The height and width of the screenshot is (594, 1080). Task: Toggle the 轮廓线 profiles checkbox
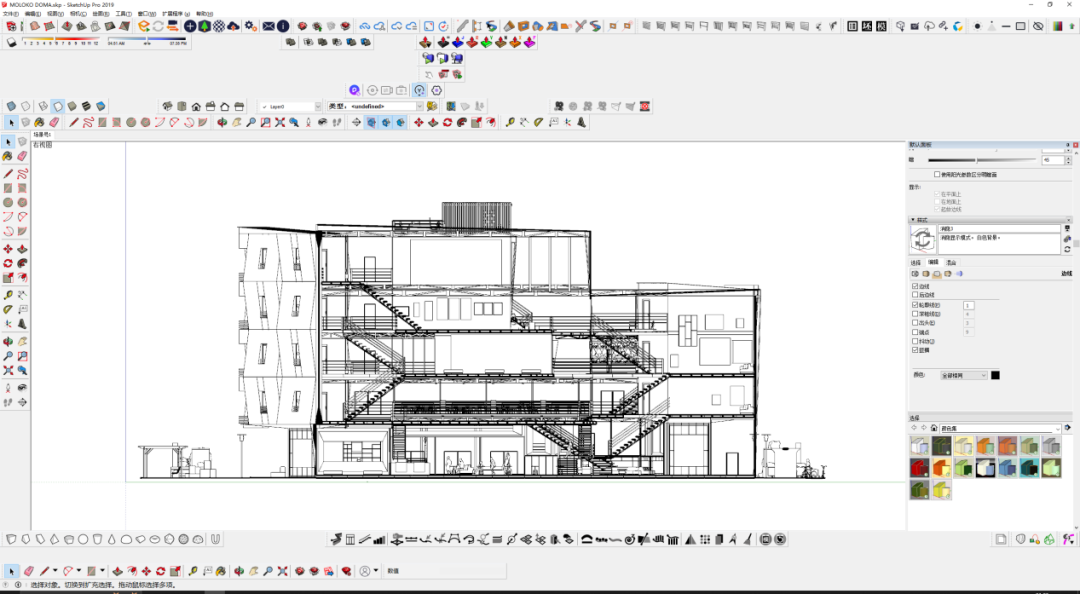tap(915, 305)
